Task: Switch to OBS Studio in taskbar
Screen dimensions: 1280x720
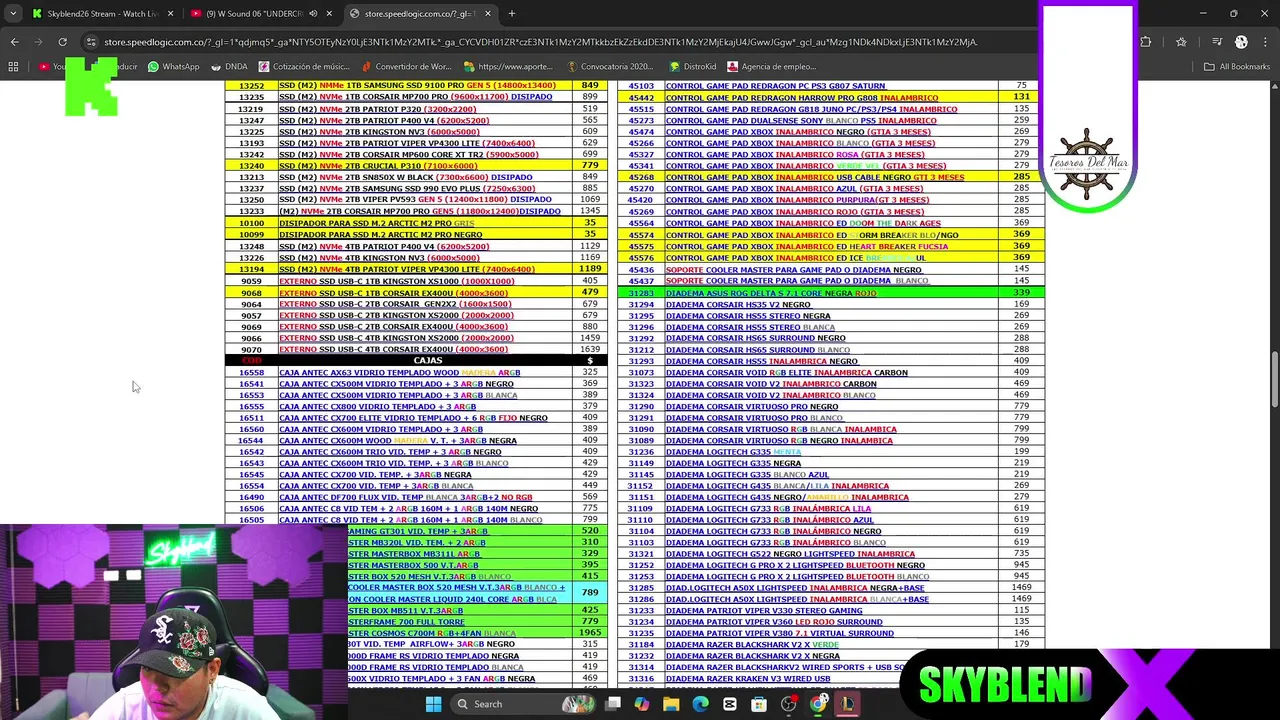Action: [x=789, y=704]
